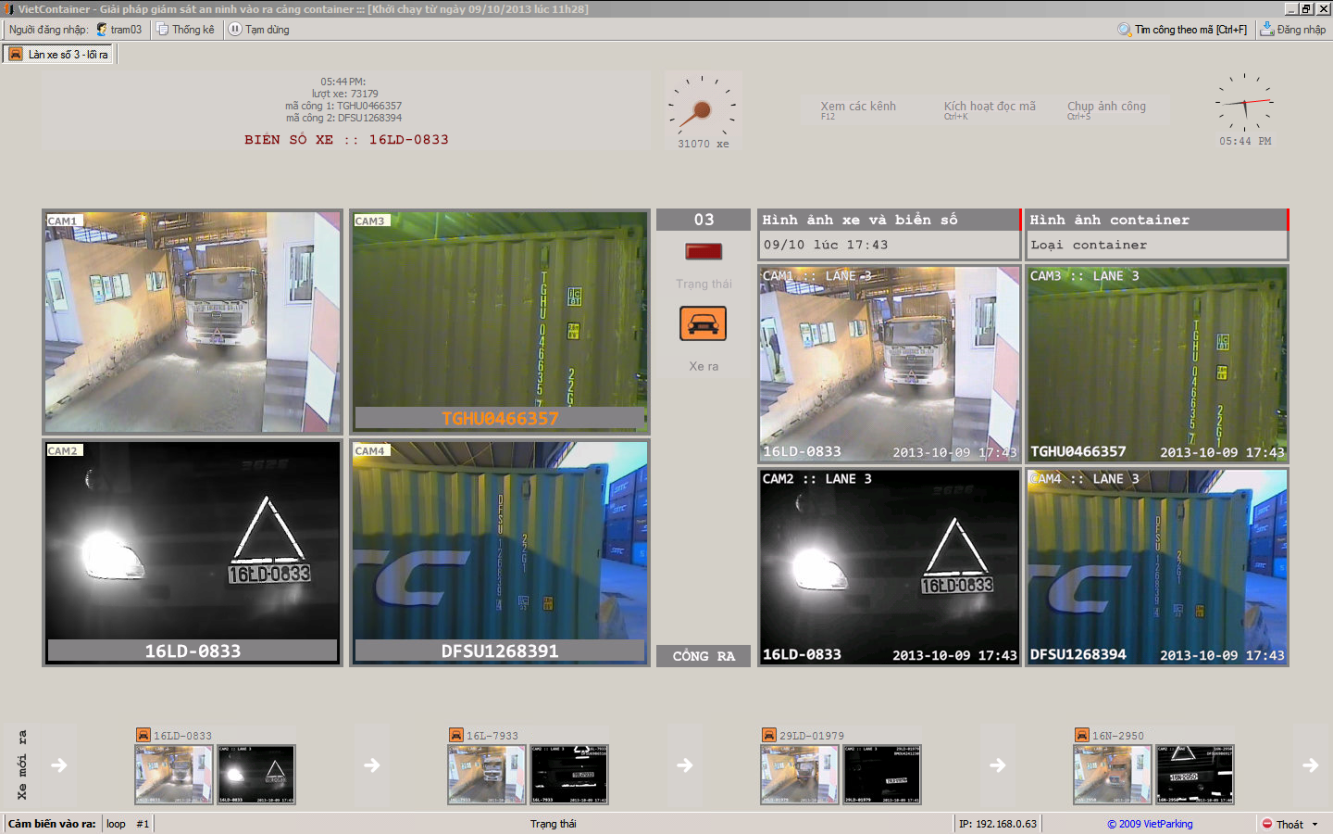Viewport: 1333px width, 834px height.
Task: Open the Thoát exit dropdown arrow
Action: [1315, 824]
